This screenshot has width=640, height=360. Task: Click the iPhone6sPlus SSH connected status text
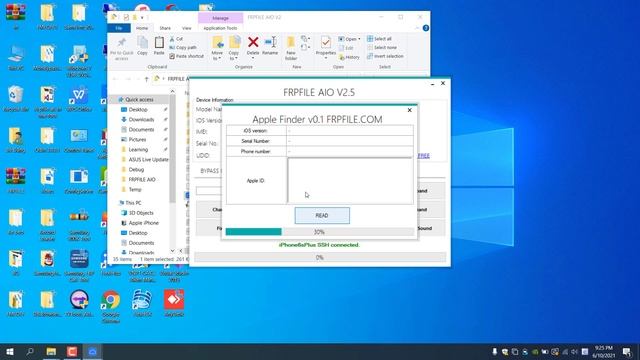pyautogui.click(x=319, y=245)
